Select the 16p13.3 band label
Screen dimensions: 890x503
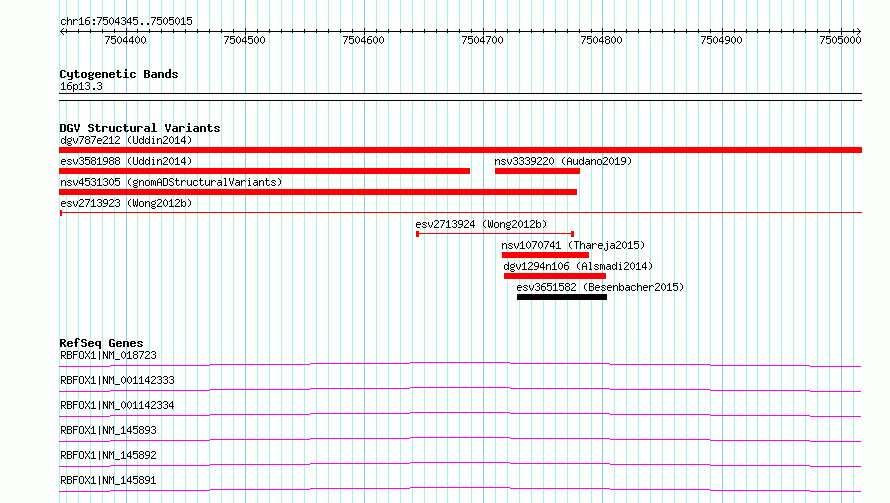click(81, 86)
